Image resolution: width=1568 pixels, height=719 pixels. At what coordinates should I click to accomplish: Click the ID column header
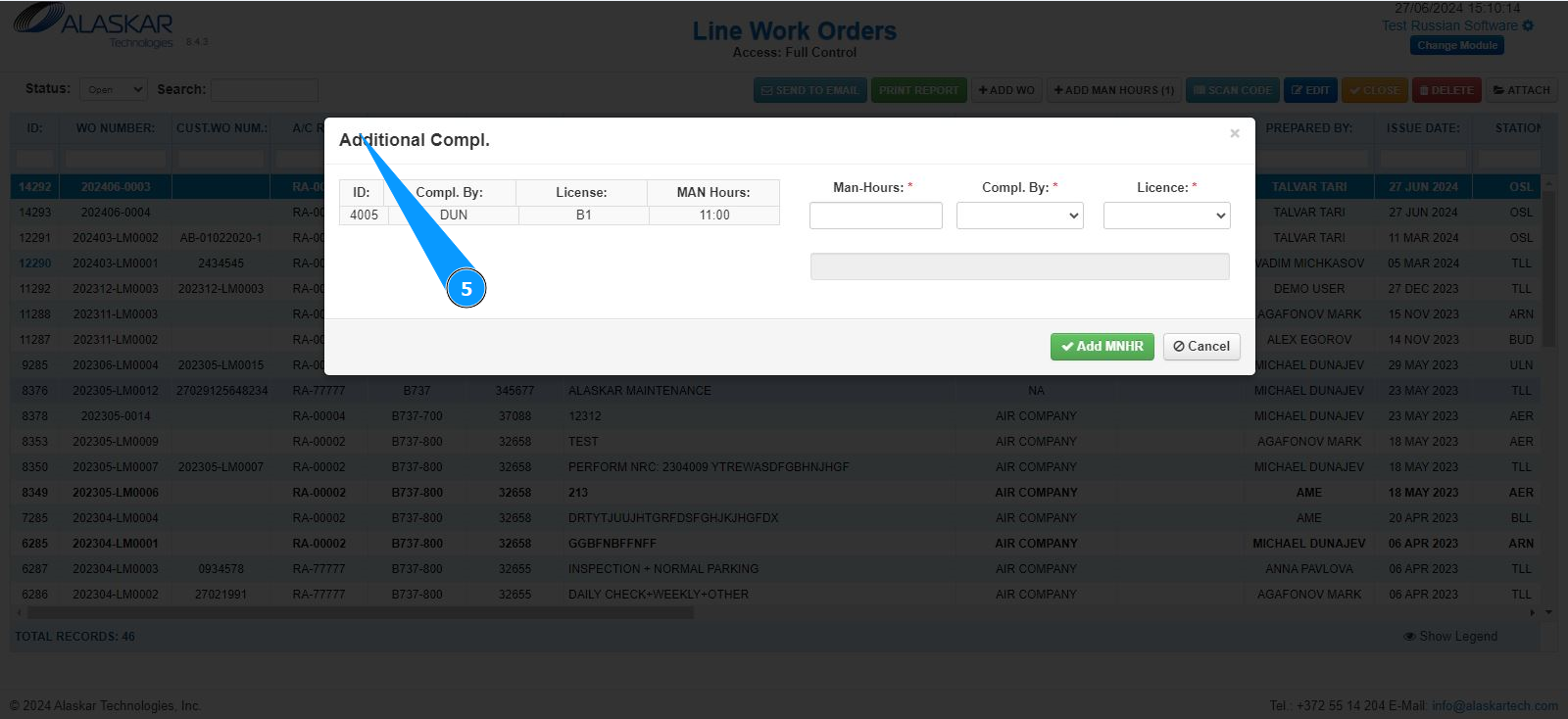click(34, 128)
